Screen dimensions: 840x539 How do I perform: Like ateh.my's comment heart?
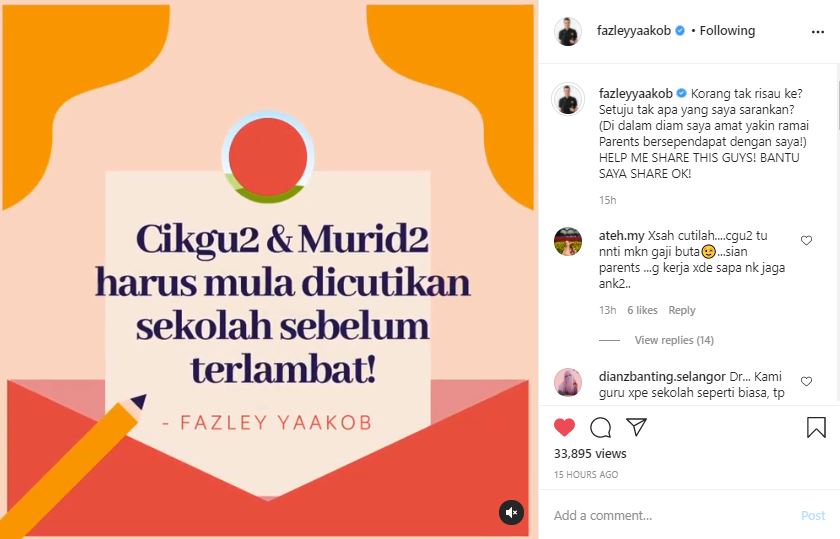pos(806,241)
